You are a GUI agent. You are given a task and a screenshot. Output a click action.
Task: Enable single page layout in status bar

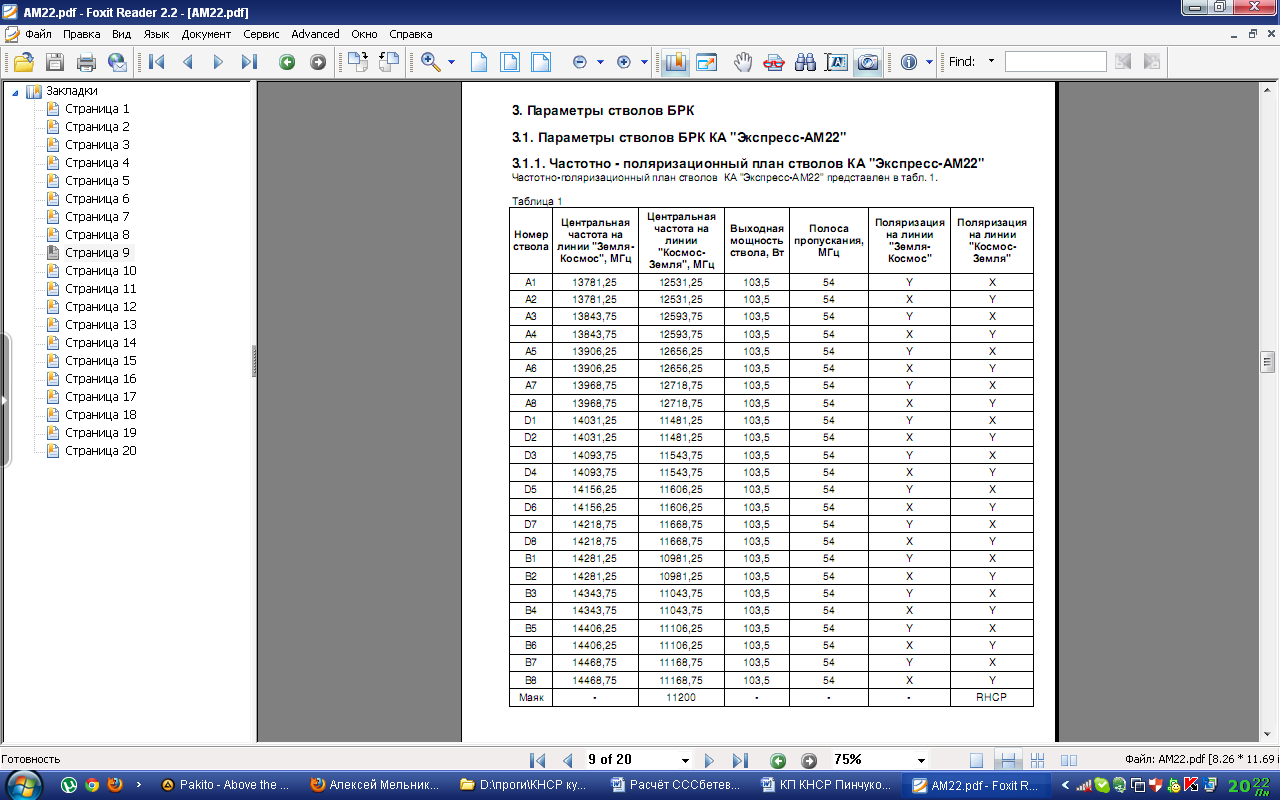[x=977, y=760]
